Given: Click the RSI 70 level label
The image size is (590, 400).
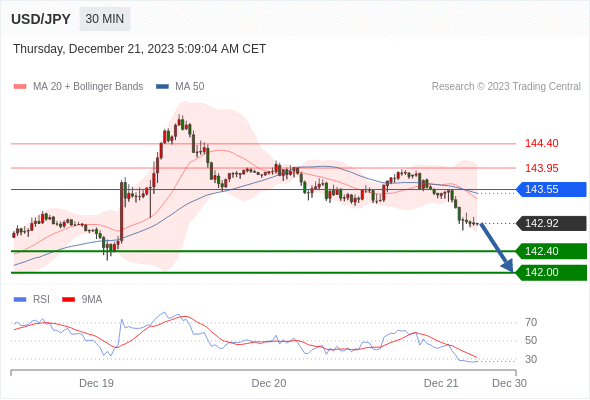Looking at the screenshot, I should pyautogui.click(x=531, y=322).
